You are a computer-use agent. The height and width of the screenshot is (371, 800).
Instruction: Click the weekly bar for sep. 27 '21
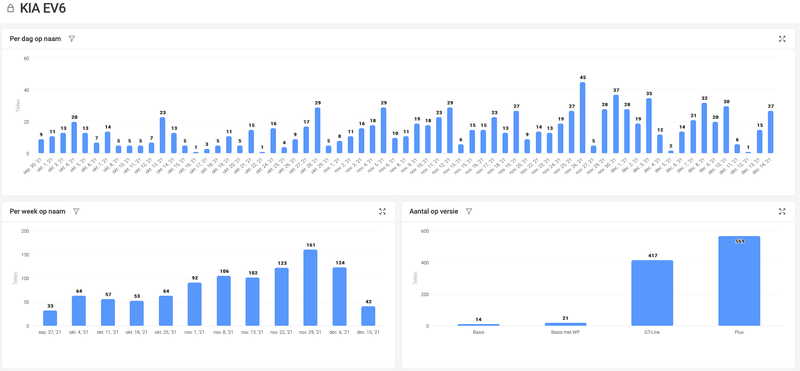(x=50, y=318)
